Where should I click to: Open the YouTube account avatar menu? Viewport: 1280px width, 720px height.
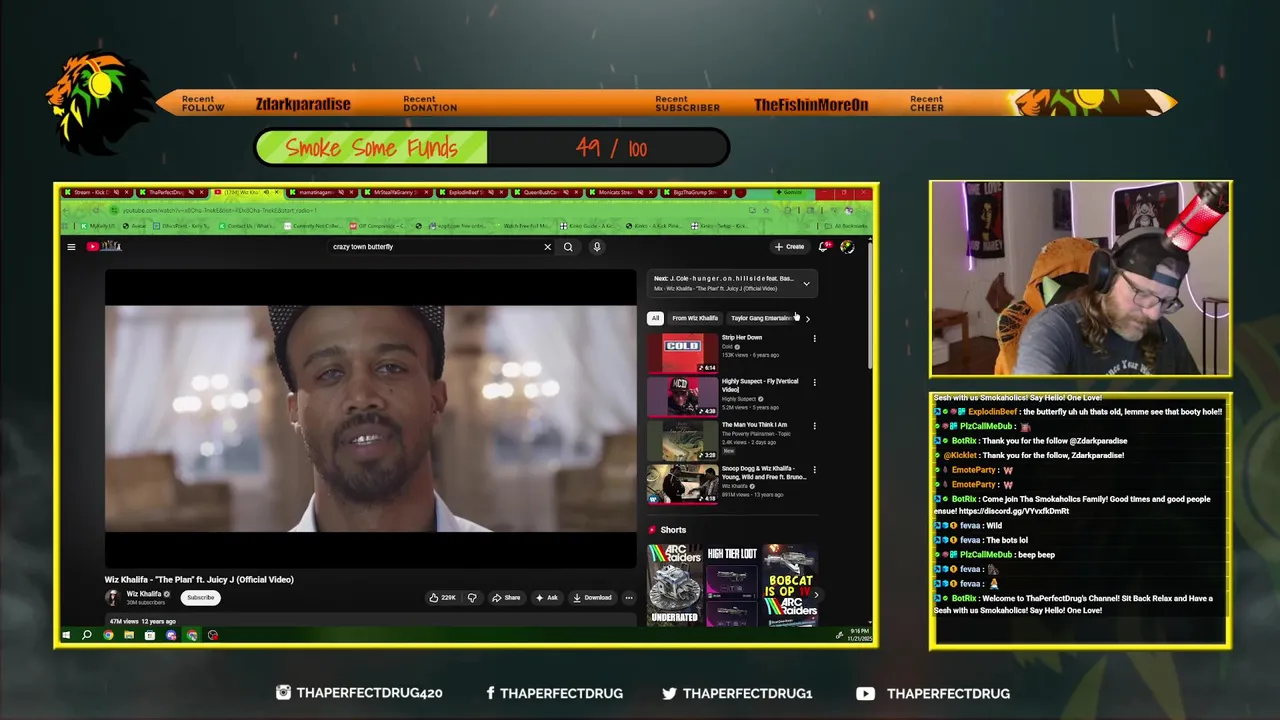click(847, 247)
